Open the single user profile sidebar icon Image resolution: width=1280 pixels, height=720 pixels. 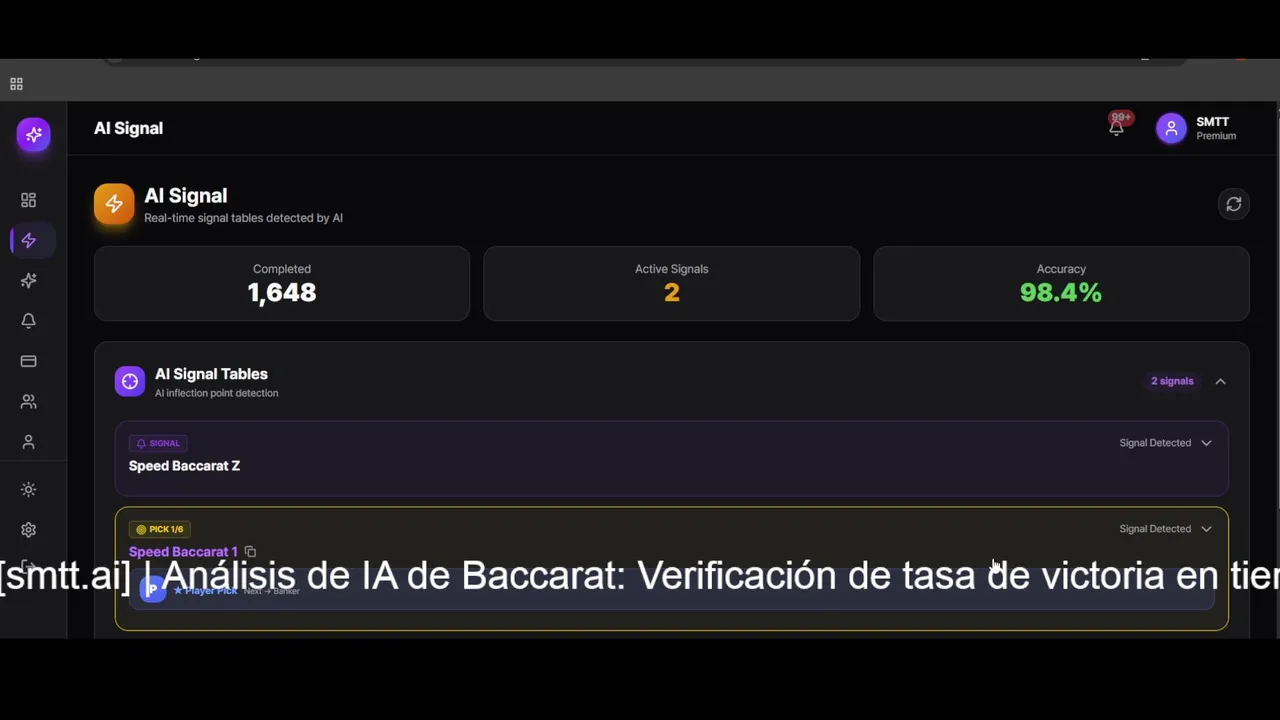[28, 441]
